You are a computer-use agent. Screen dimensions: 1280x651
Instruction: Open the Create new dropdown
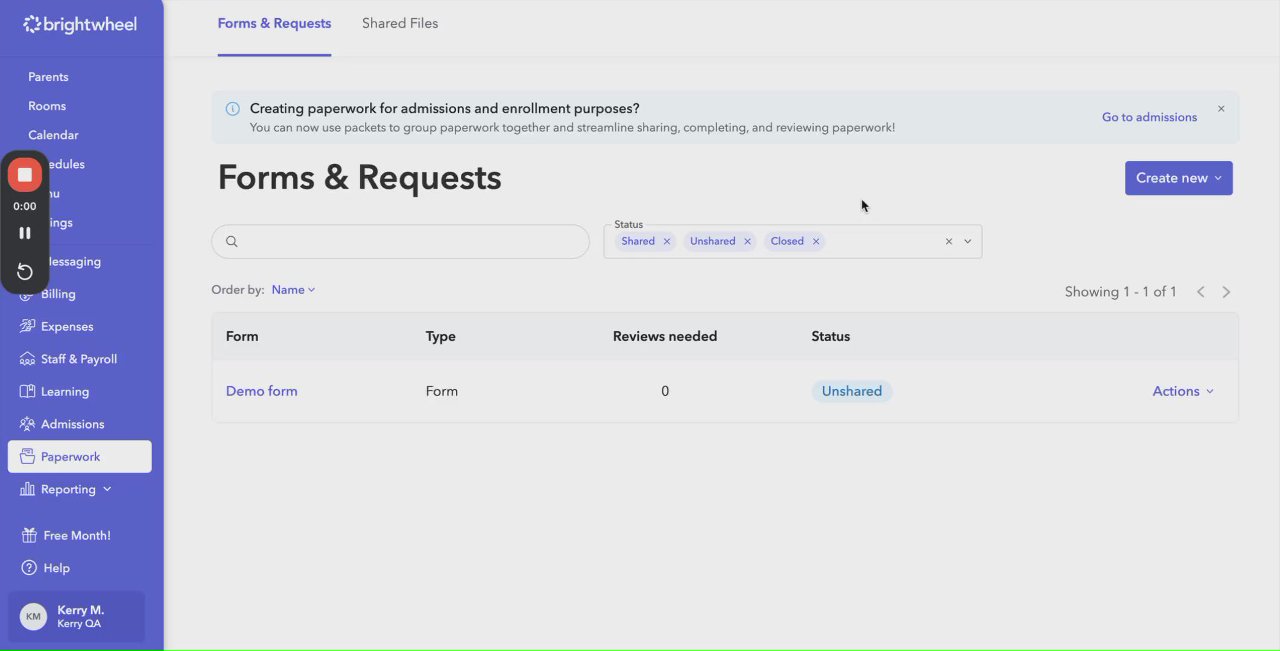click(x=1178, y=178)
